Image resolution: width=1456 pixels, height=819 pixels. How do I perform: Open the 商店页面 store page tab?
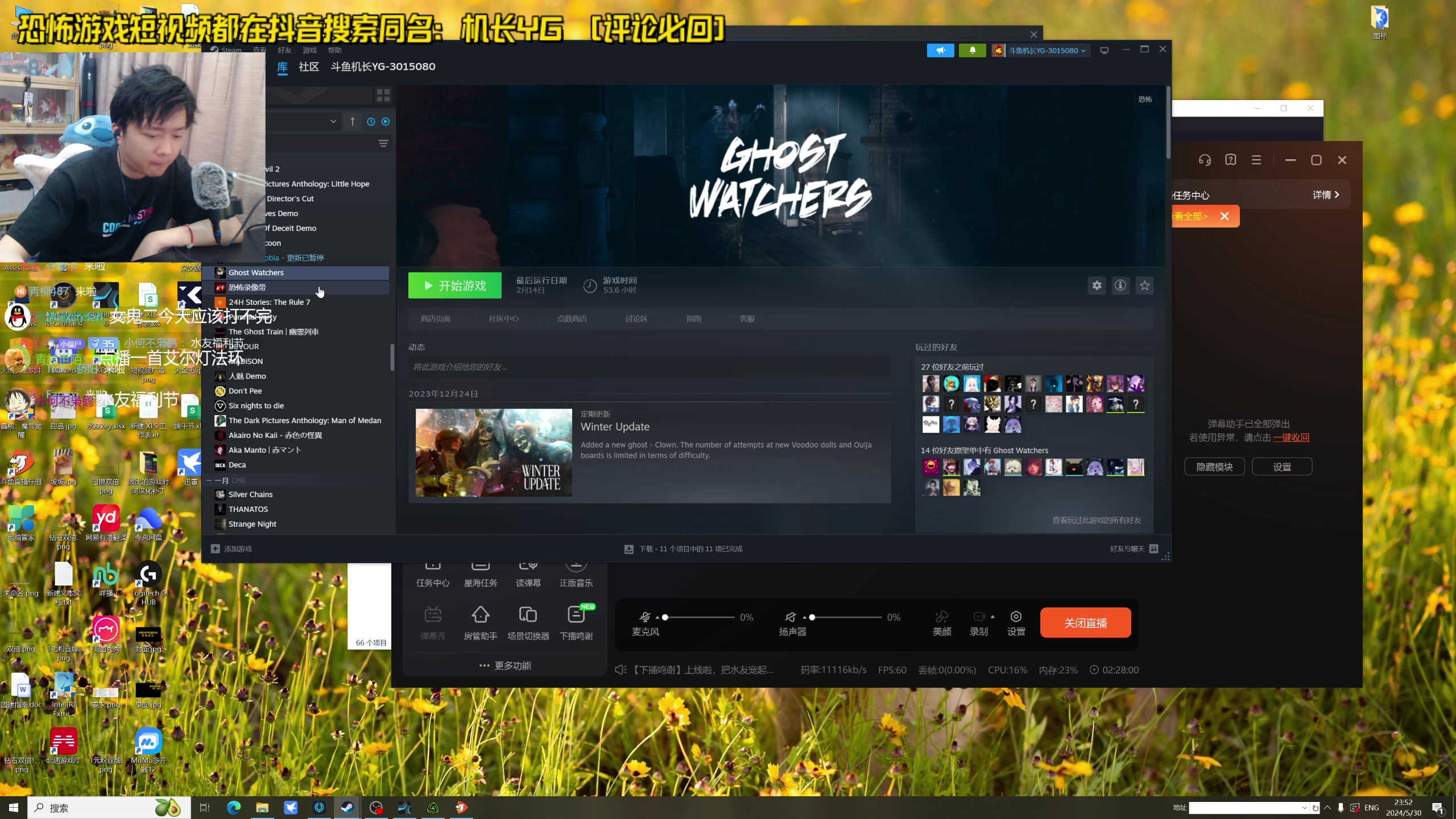tap(435, 318)
